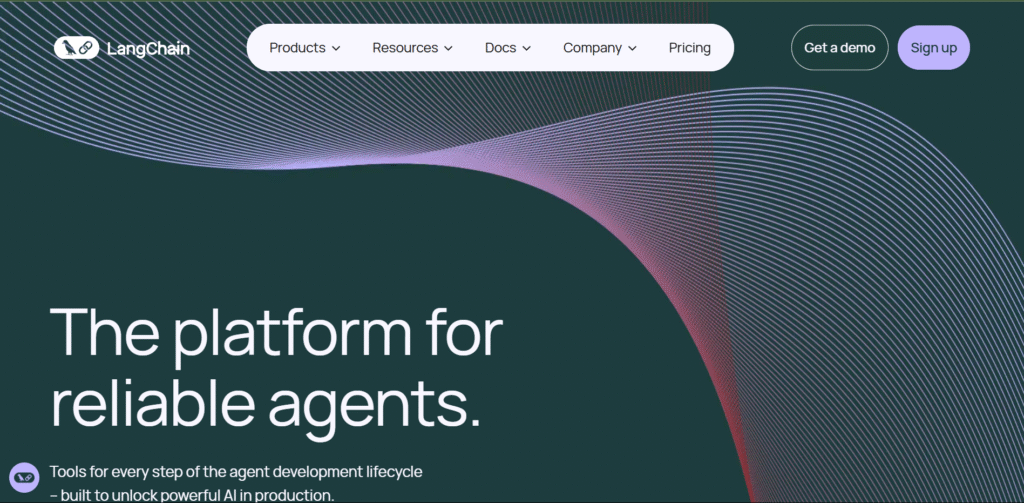The width and height of the screenshot is (1024, 503).
Task: Open the Products menu label
Action: point(297,48)
